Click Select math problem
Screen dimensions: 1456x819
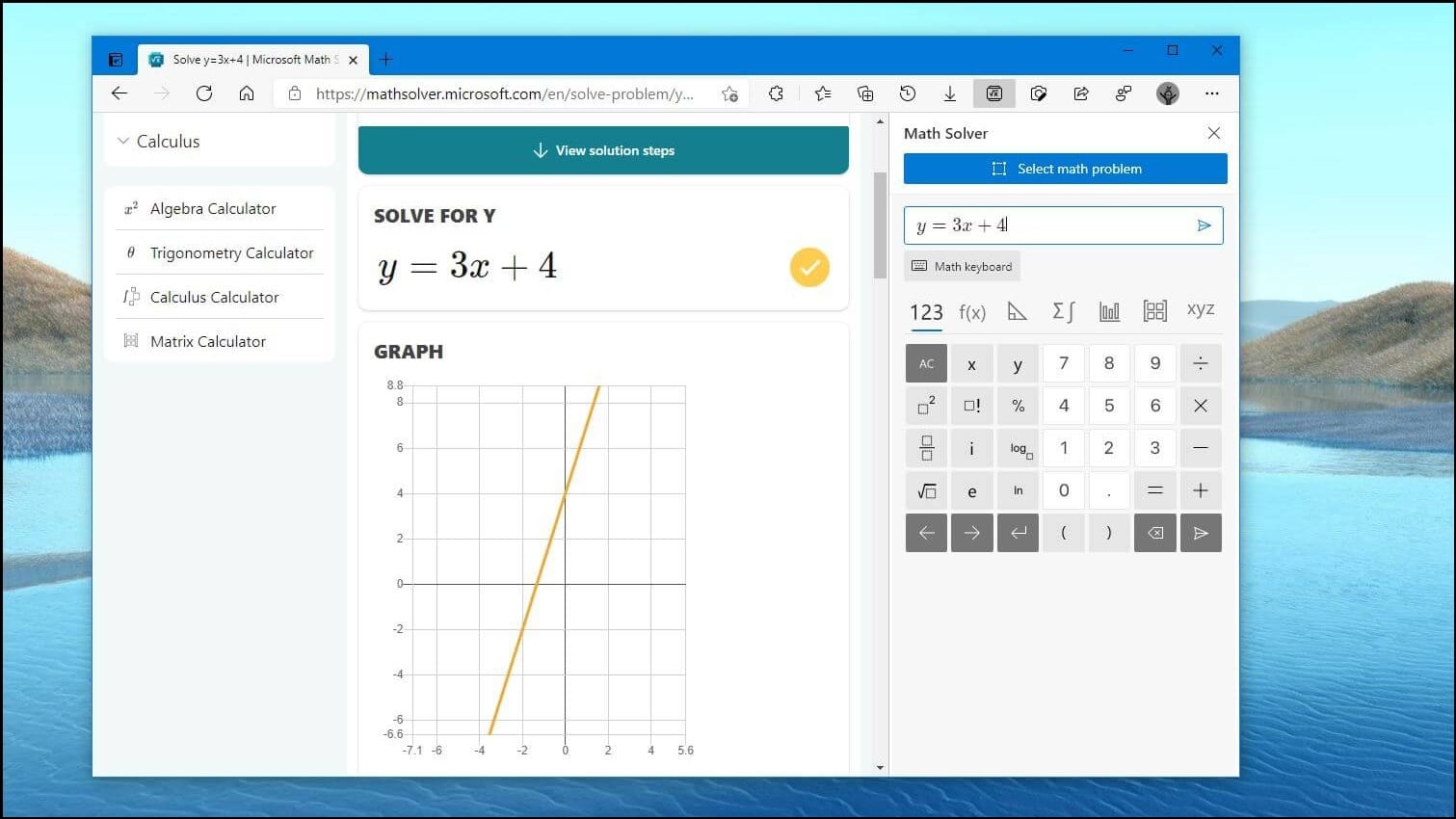(x=1066, y=169)
